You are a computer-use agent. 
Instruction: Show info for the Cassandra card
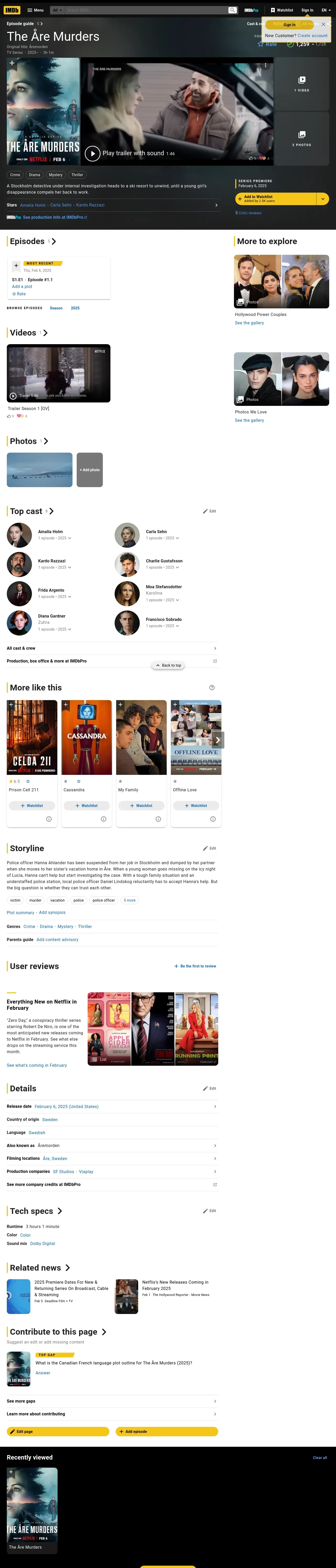click(x=104, y=819)
